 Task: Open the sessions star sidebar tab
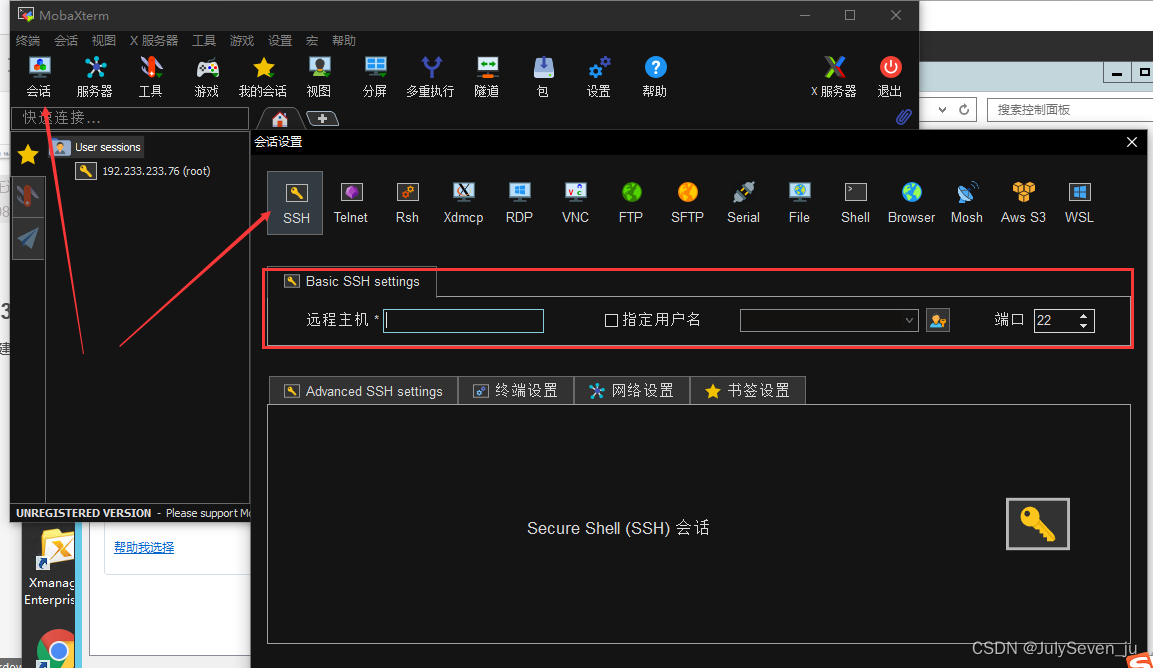click(28, 154)
